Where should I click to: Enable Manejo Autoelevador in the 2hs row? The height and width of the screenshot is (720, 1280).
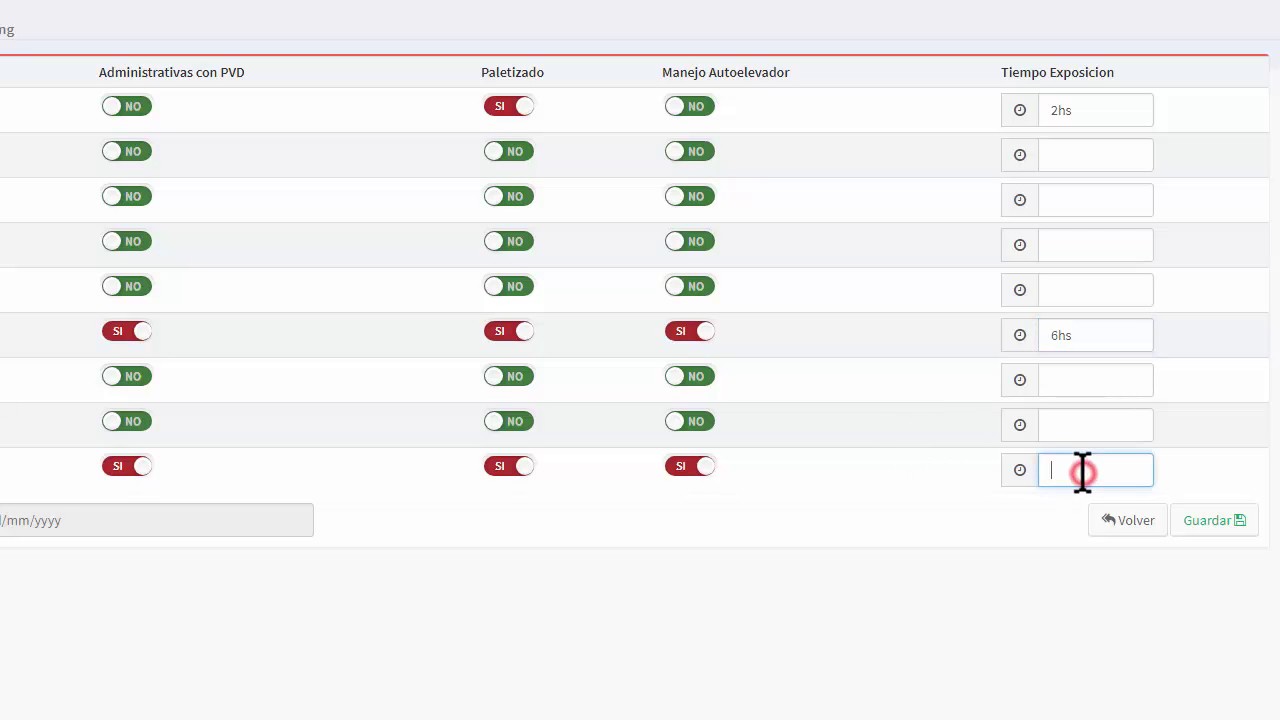(690, 106)
